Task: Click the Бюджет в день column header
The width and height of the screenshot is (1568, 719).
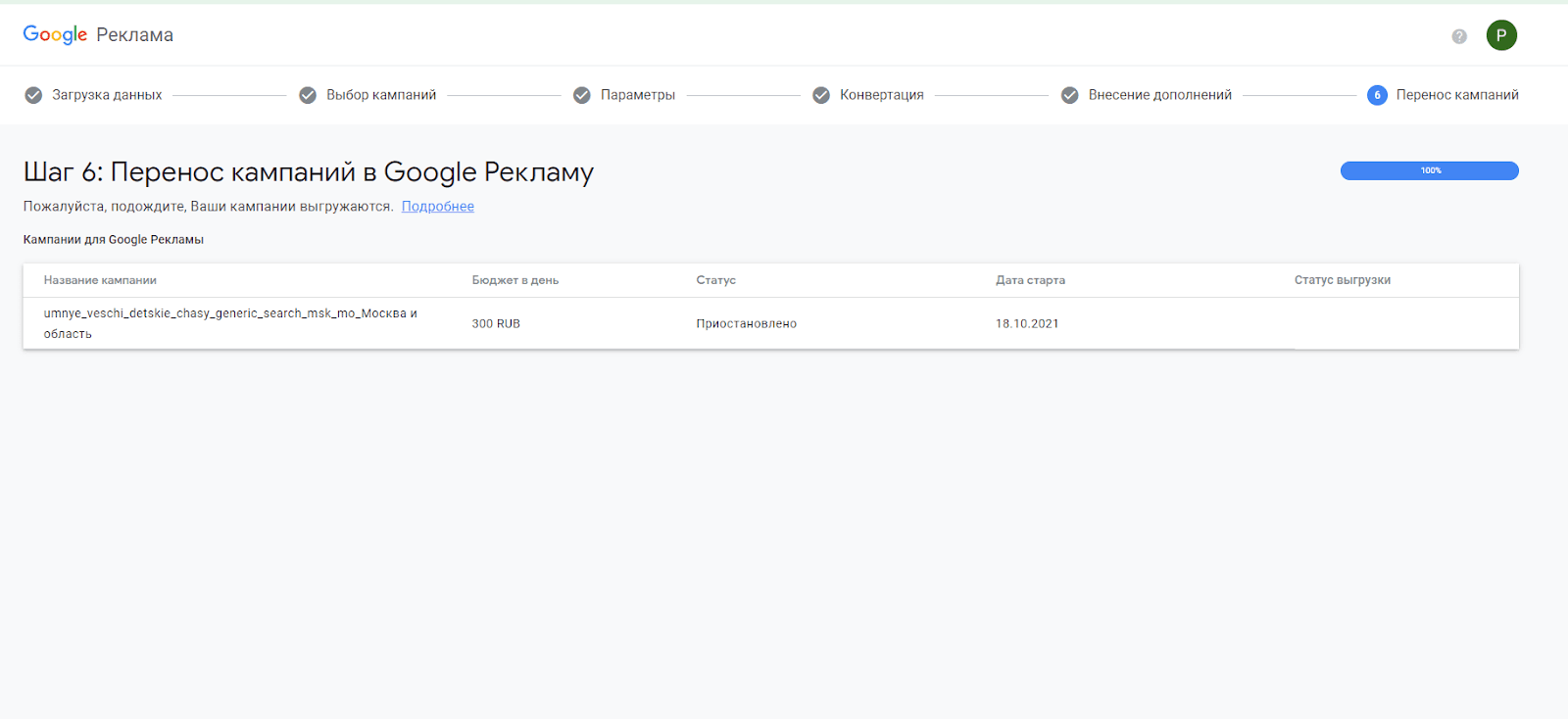Action: coord(515,280)
